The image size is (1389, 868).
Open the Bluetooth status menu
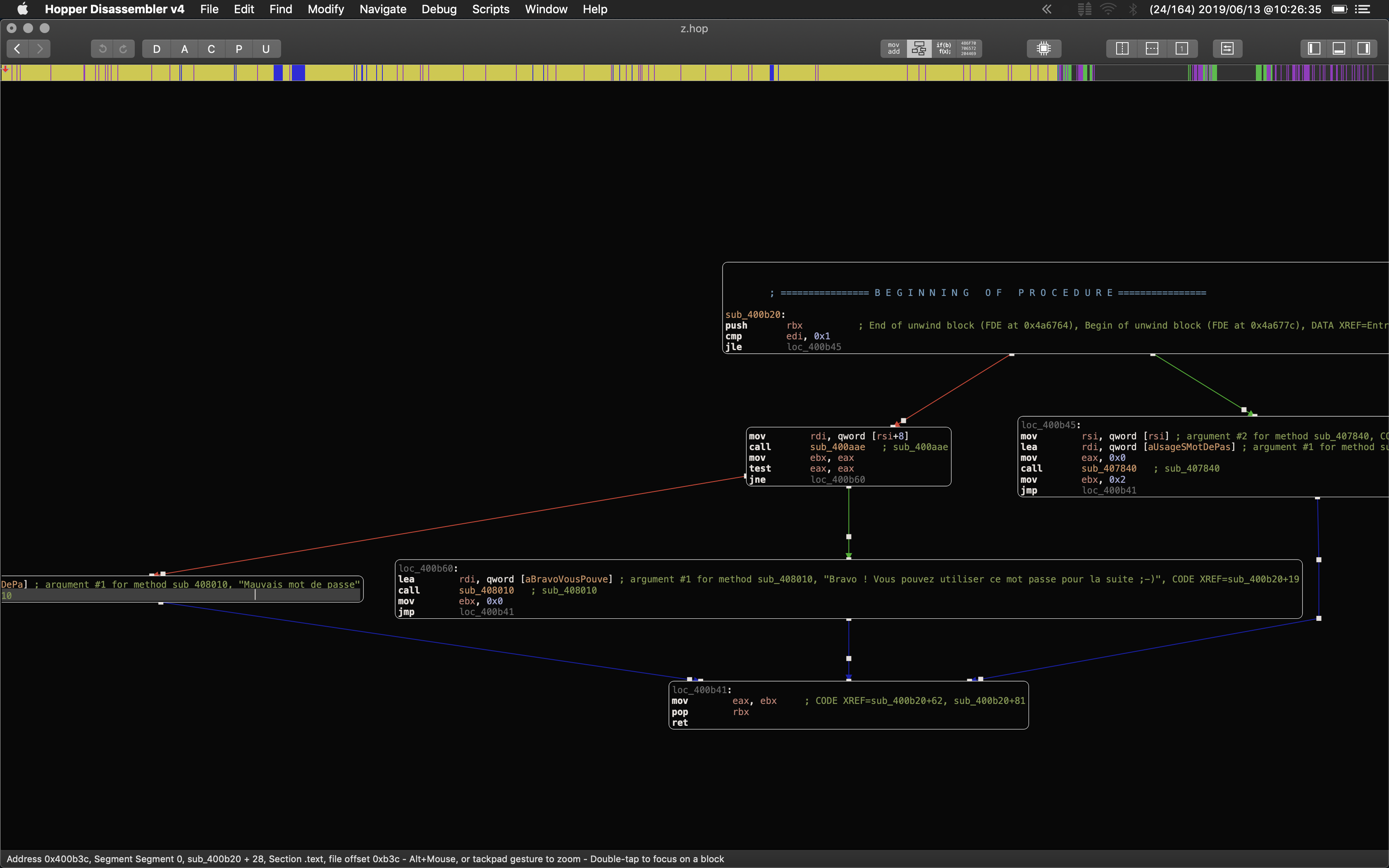(1133, 9)
